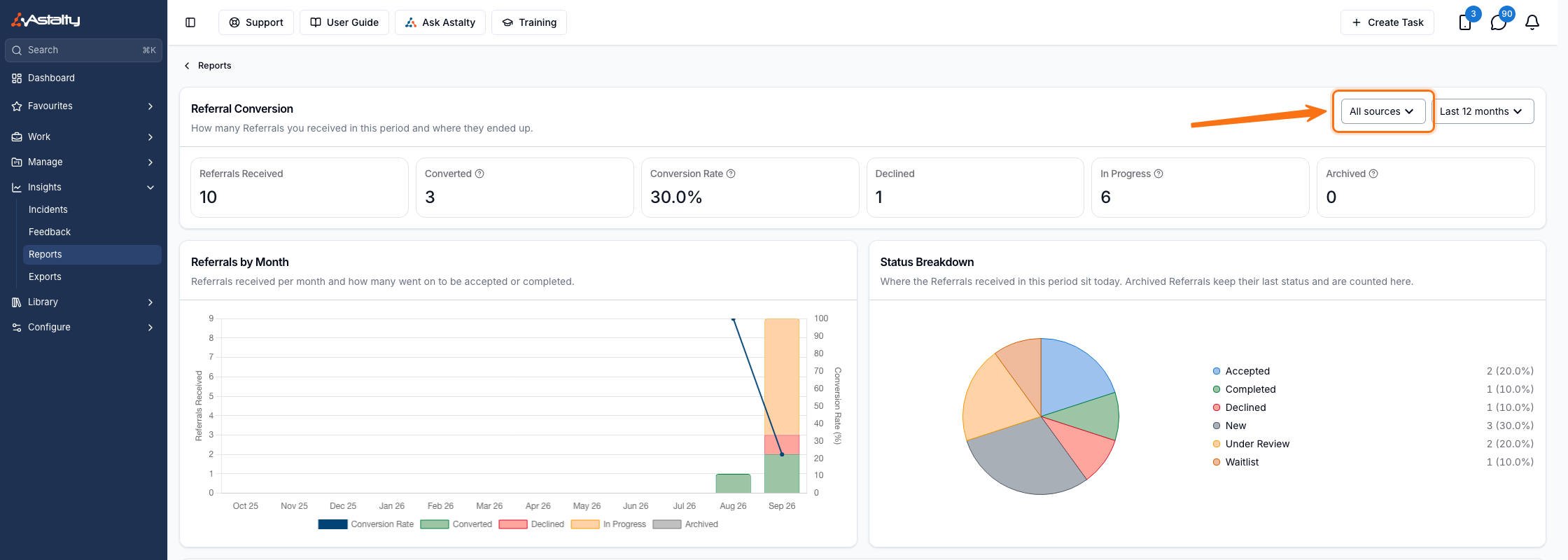Select Reports in the sidebar

pyautogui.click(x=92, y=255)
